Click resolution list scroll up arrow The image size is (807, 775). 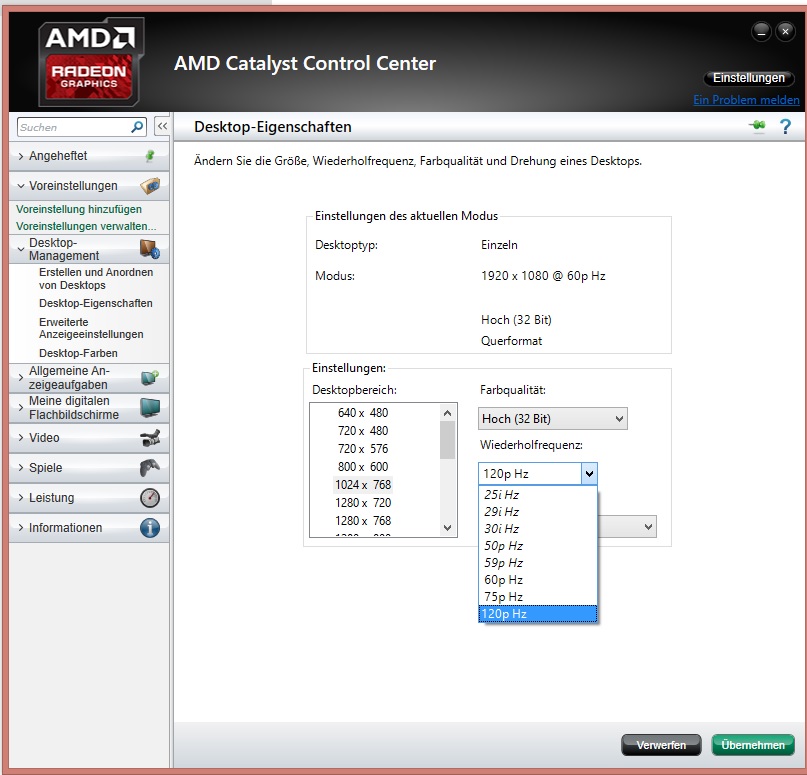click(447, 413)
